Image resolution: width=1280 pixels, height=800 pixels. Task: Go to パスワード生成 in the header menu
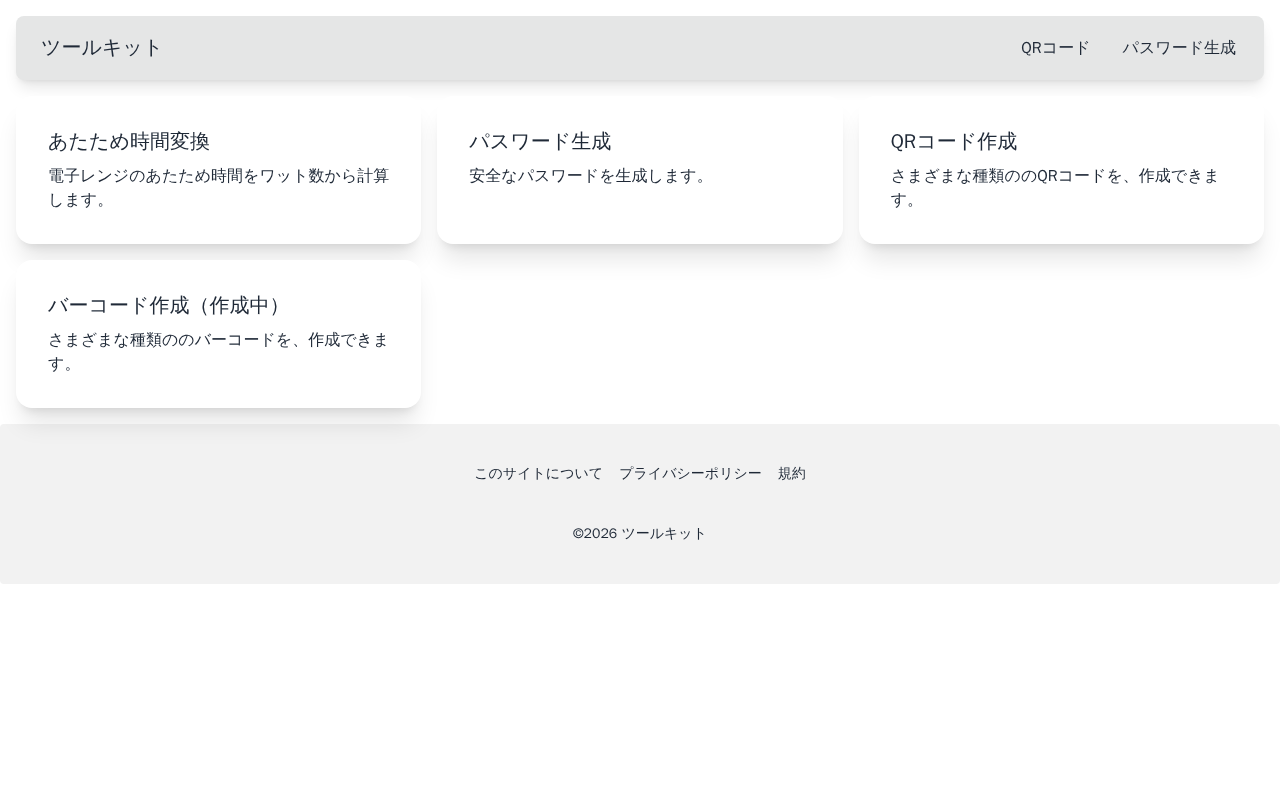pyautogui.click(x=1178, y=48)
